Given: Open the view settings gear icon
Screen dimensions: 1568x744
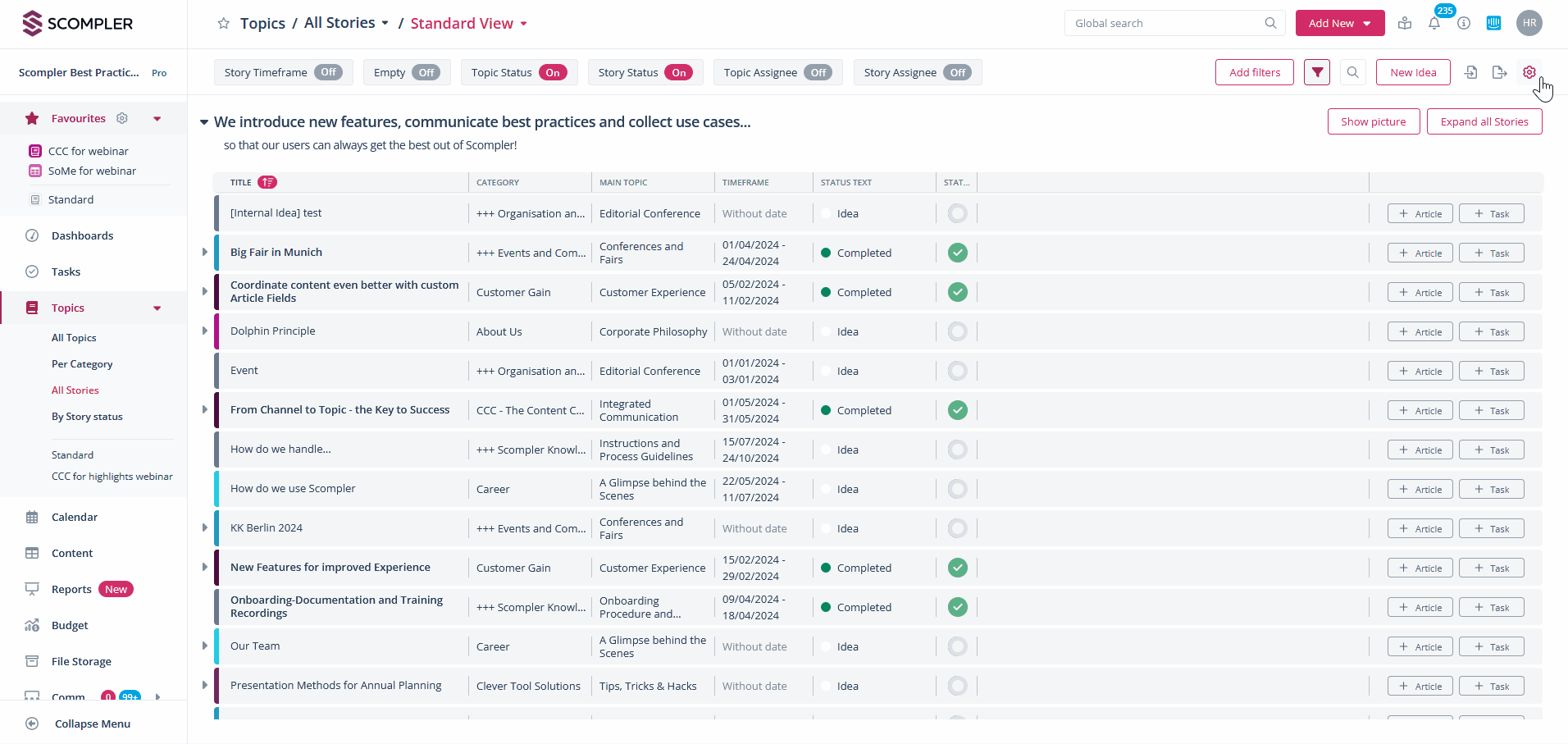Looking at the screenshot, I should pyautogui.click(x=1529, y=72).
